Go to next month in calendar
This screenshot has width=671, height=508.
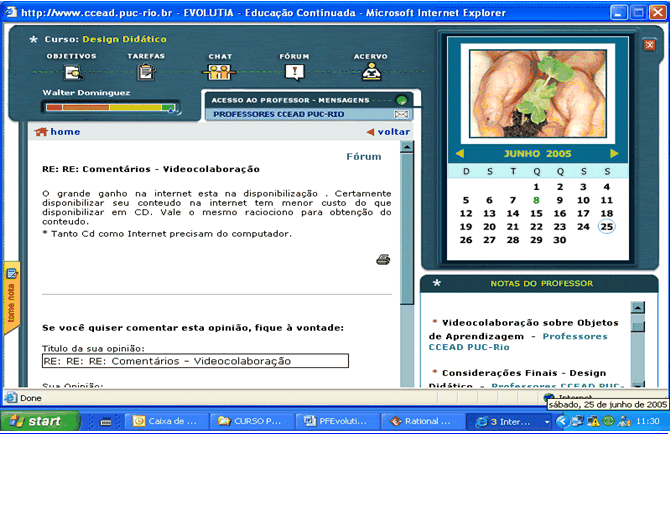[x=614, y=154]
